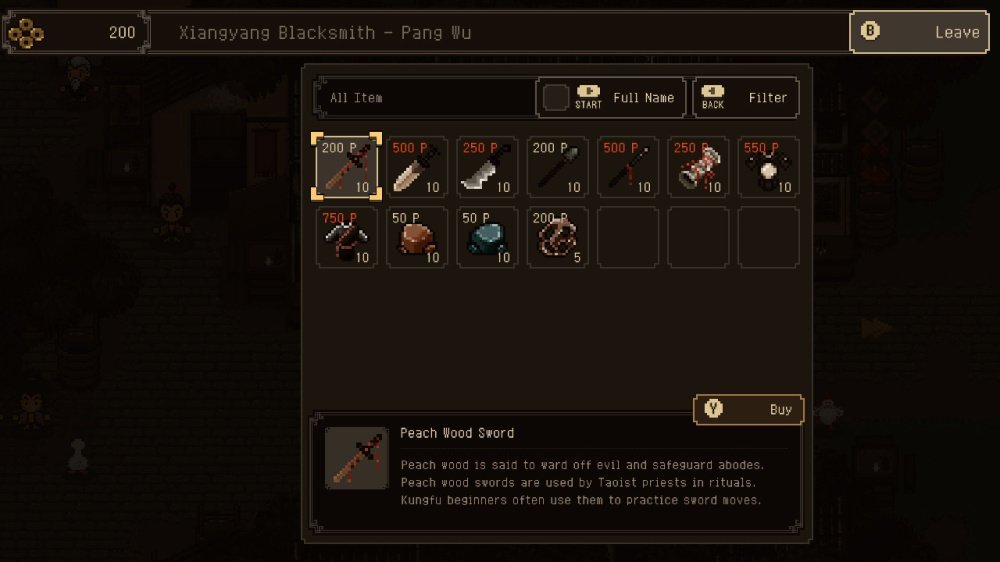The width and height of the screenshot is (1000, 562).
Task: Select the 550 P chest armor item
Action: [768, 167]
